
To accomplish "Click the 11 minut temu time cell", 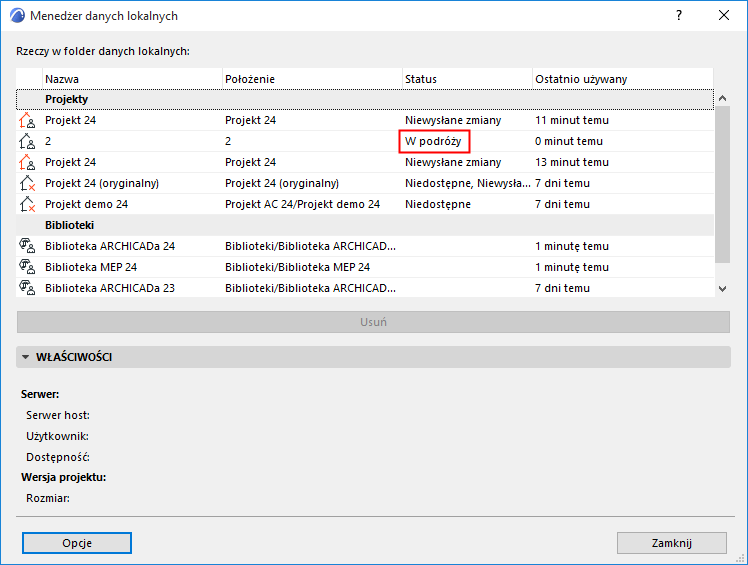I will click(572, 120).
